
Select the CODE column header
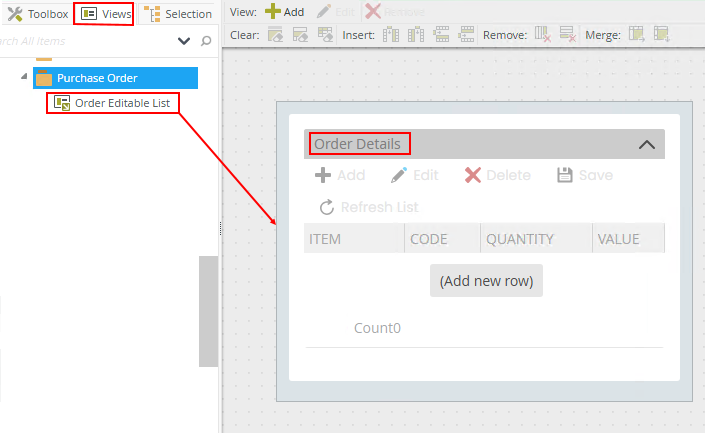point(442,239)
